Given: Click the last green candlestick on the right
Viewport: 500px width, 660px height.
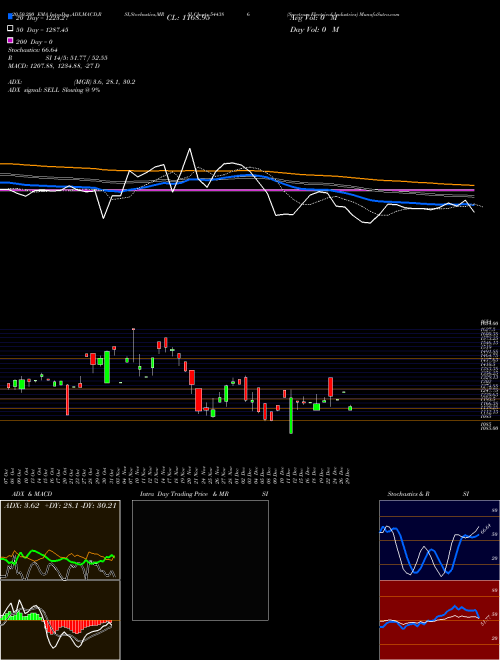Looking at the screenshot, I should 350,408.
